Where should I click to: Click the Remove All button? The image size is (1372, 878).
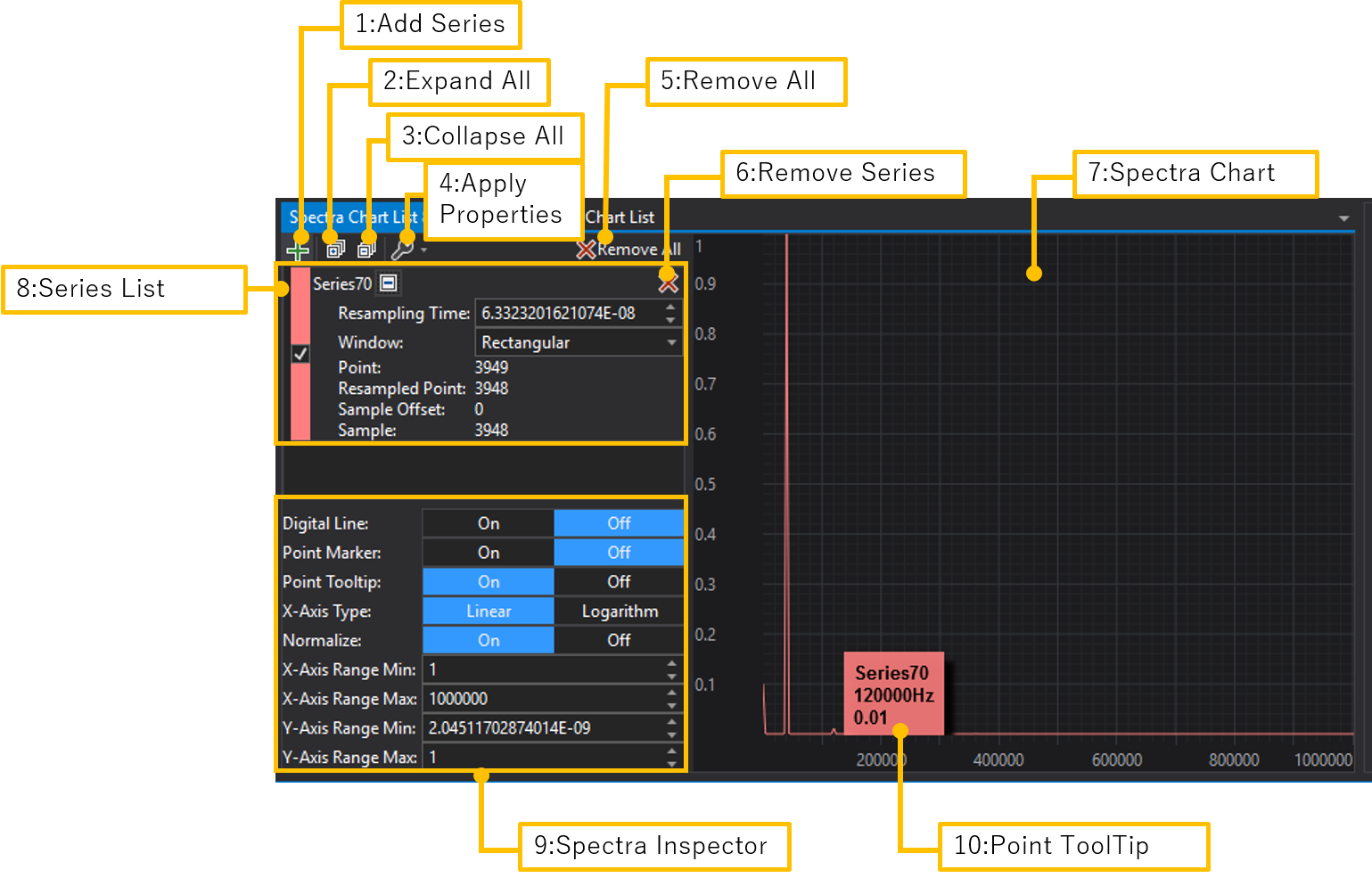pos(629,250)
